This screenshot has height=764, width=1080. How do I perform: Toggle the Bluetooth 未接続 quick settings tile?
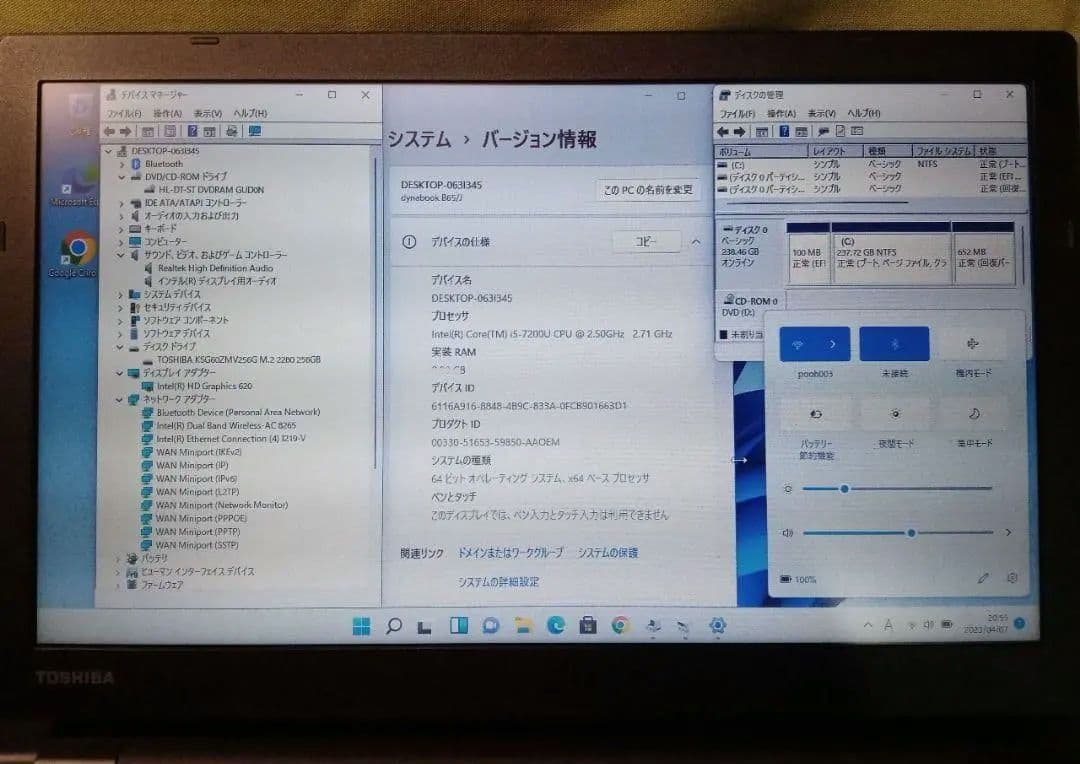pyautogui.click(x=895, y=343)
